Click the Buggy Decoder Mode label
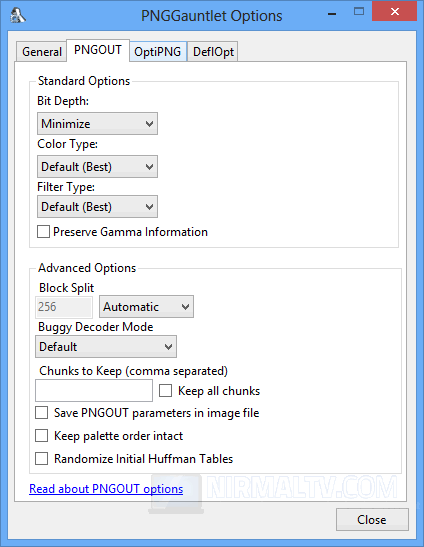424x547 pixels. (96, 327)
